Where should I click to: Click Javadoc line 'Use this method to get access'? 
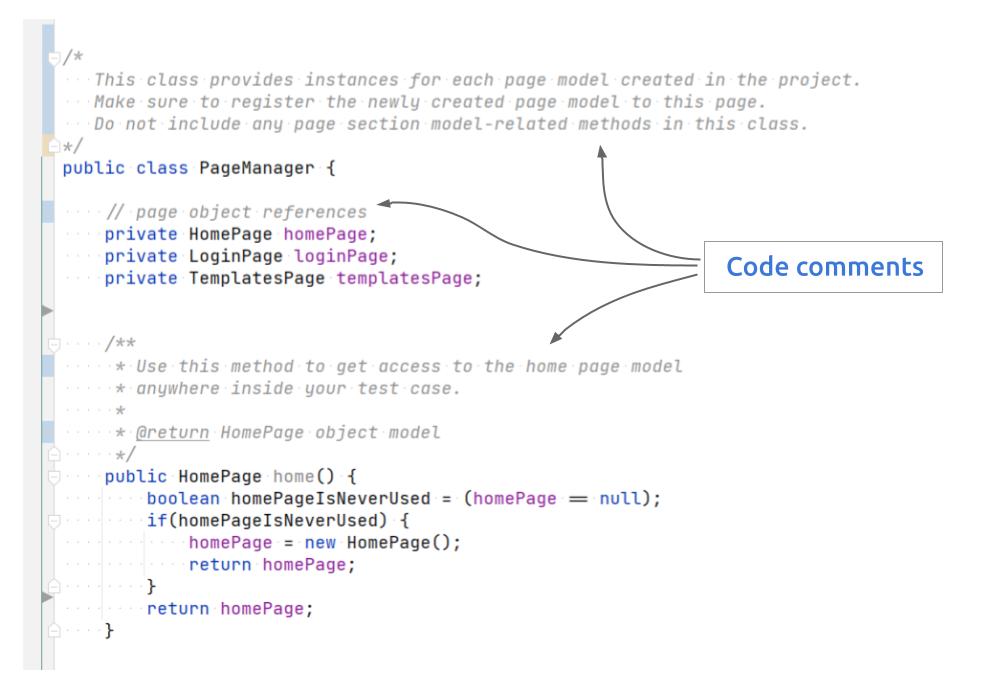tap(409, 367)
